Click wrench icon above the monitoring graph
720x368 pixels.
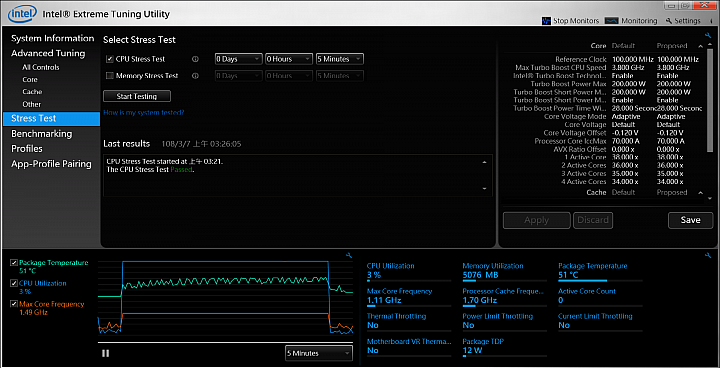[349, 255]
